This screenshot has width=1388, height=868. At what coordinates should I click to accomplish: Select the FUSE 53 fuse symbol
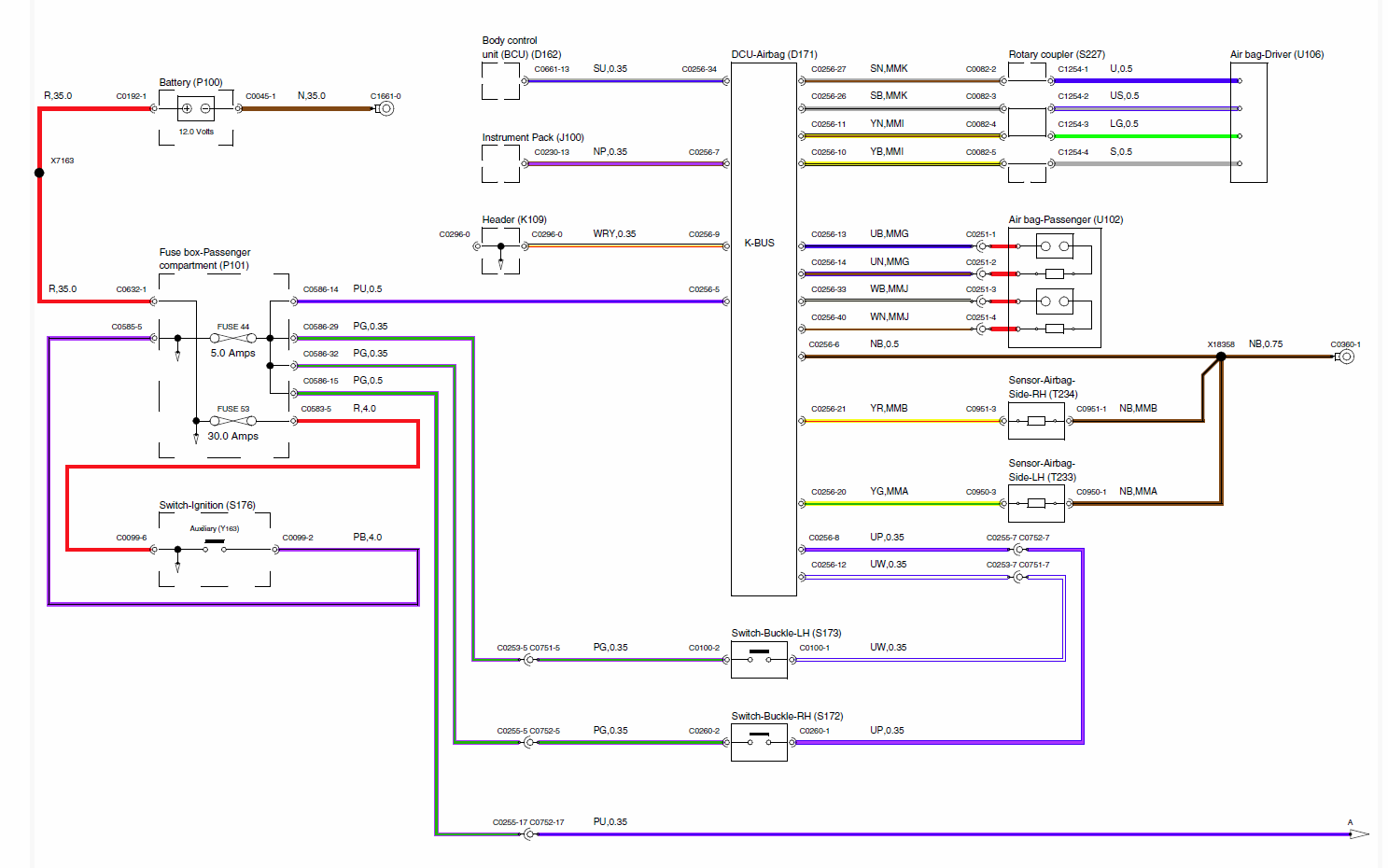(233, 421)
